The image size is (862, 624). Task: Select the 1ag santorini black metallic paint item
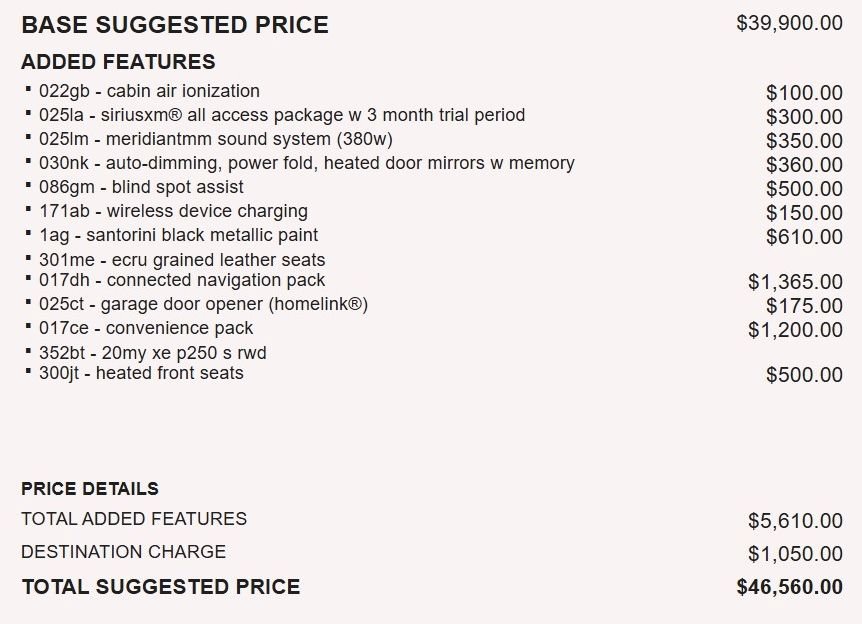coord(179,235)
